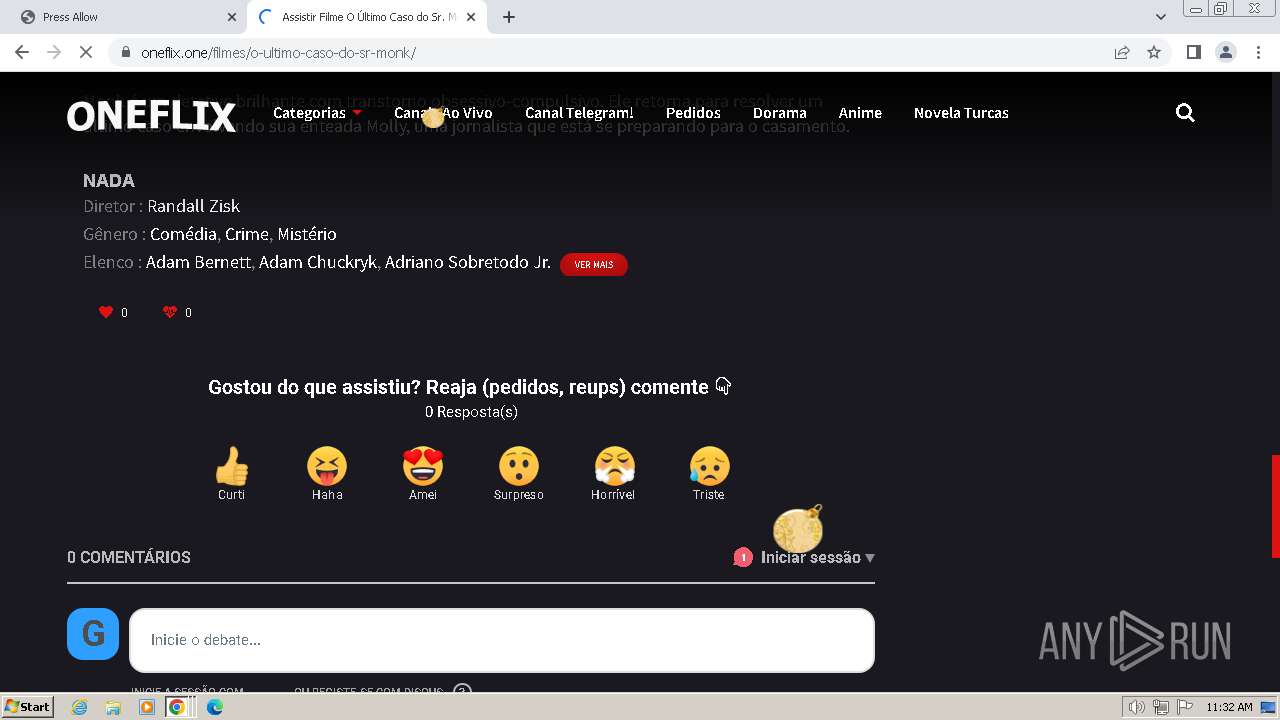Image resolution: width=1280 pixels, height=720 pixels.
Task: Like the movie with the red heart
Action: tap(106, 312)
